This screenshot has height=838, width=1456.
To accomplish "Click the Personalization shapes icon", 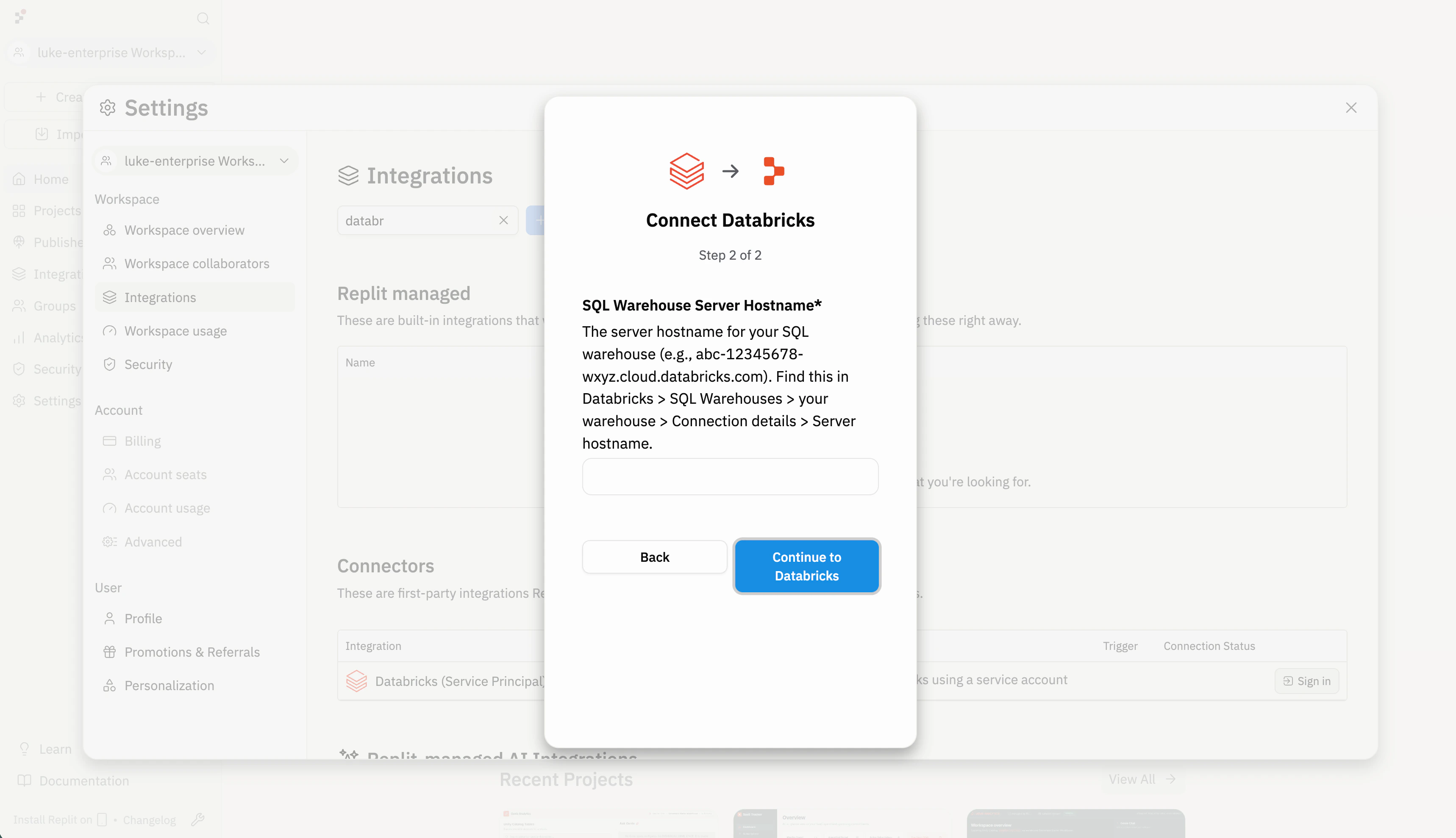I will (x=109, y=685).
